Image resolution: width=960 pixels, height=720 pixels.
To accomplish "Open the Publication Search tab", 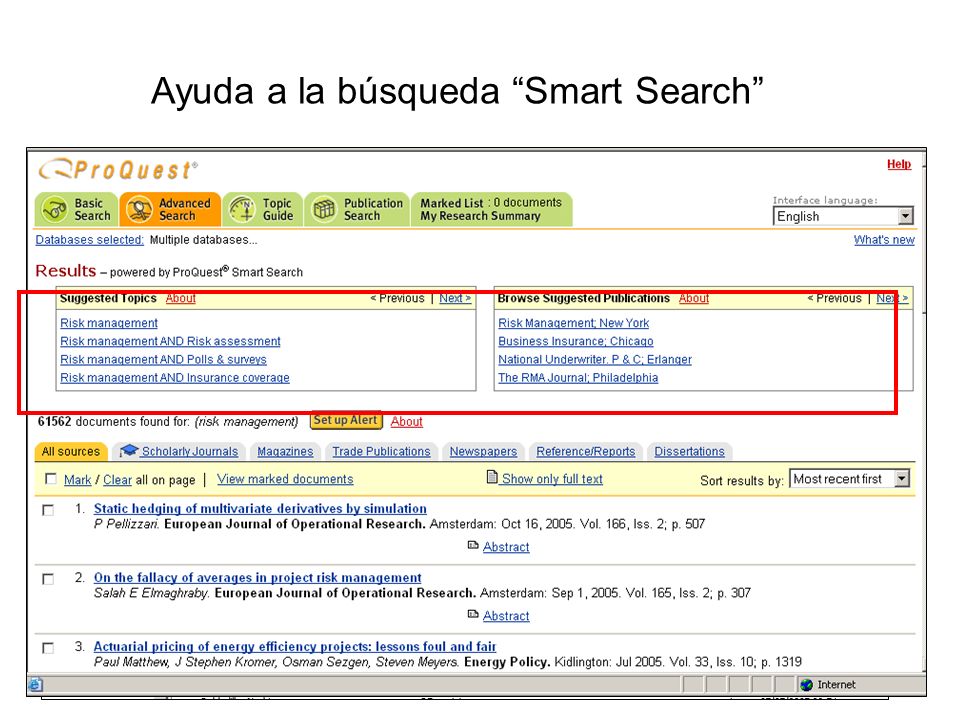I will (357, 209).
